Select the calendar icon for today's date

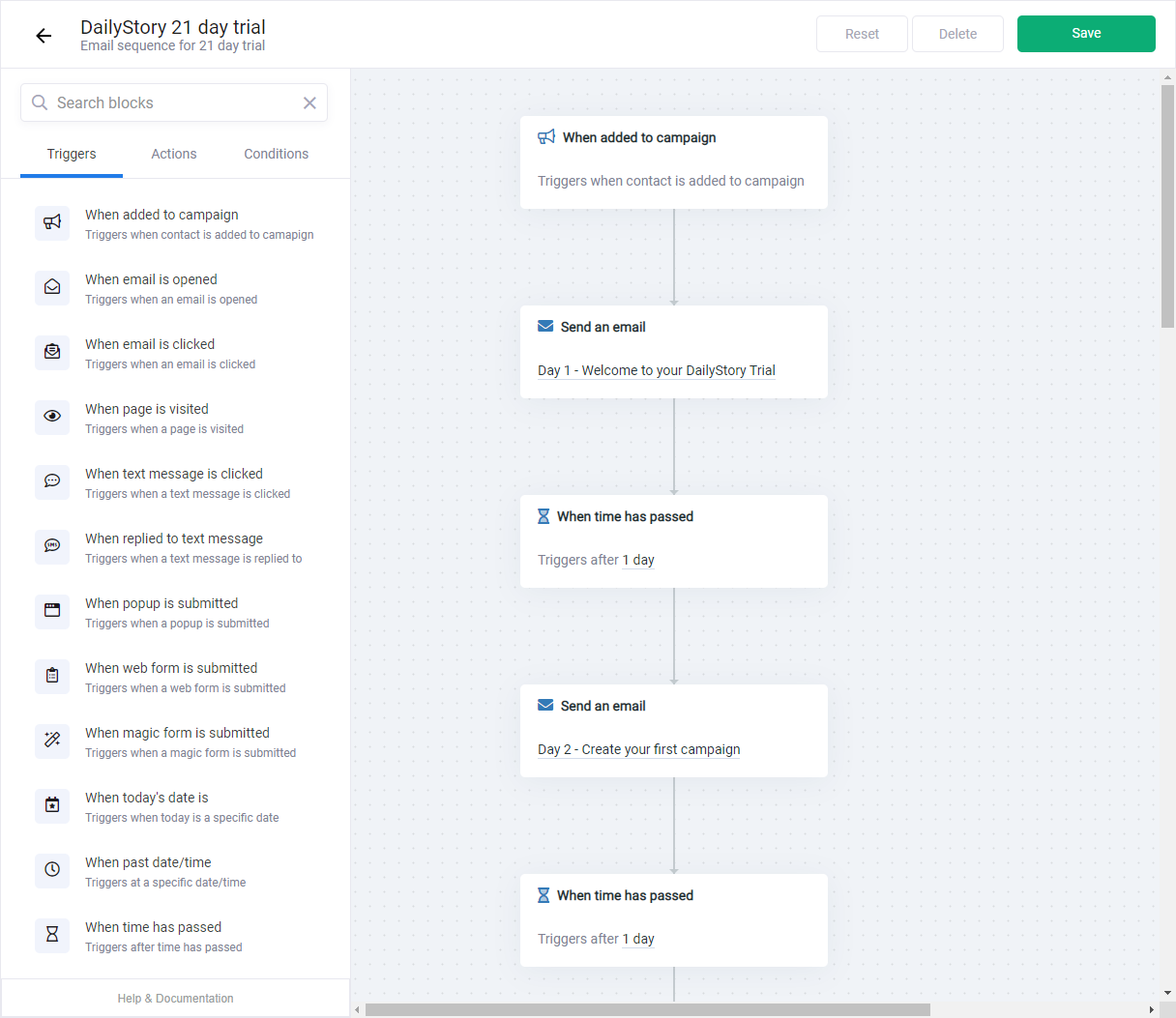52,806
